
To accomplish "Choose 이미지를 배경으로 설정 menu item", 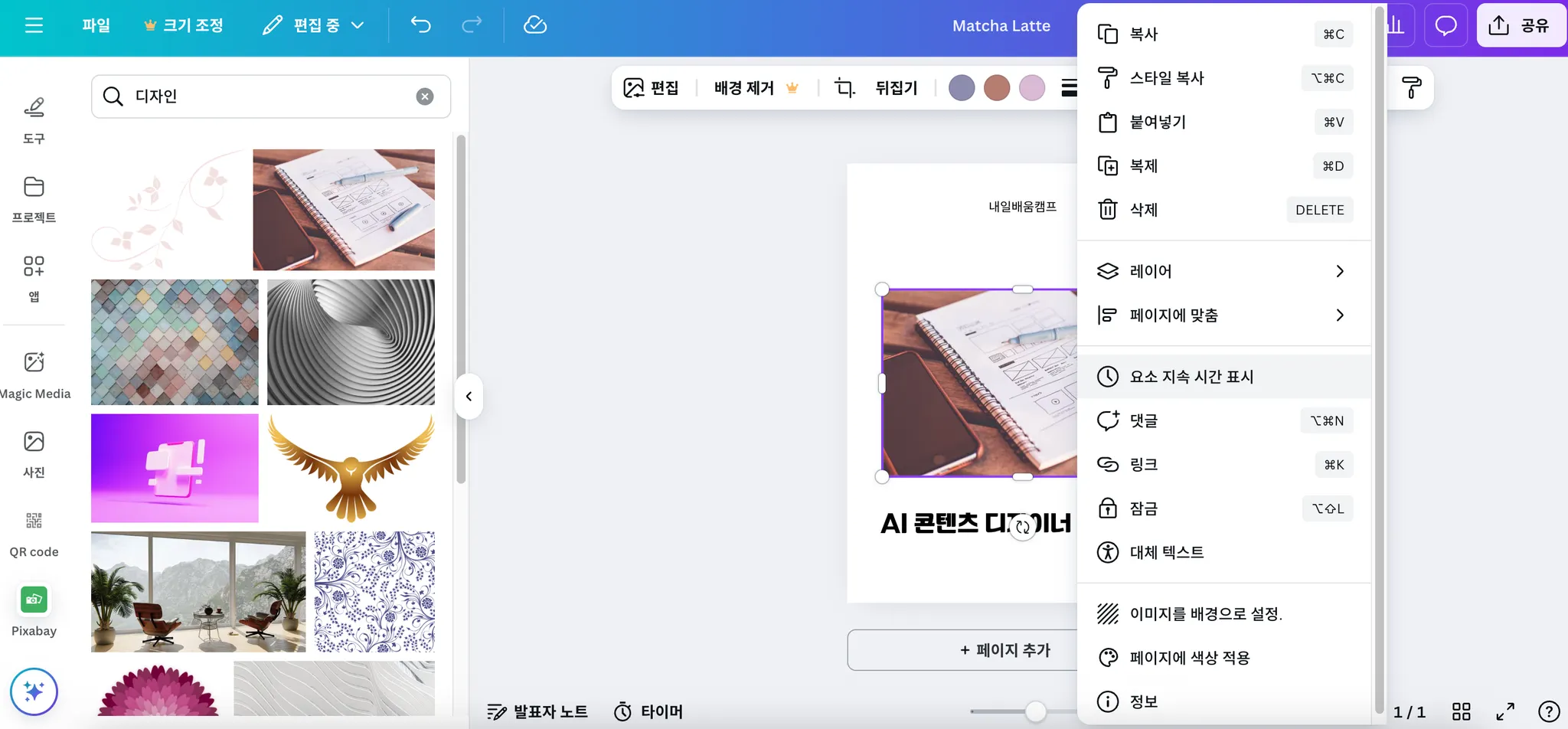I will click(1223, 613).
